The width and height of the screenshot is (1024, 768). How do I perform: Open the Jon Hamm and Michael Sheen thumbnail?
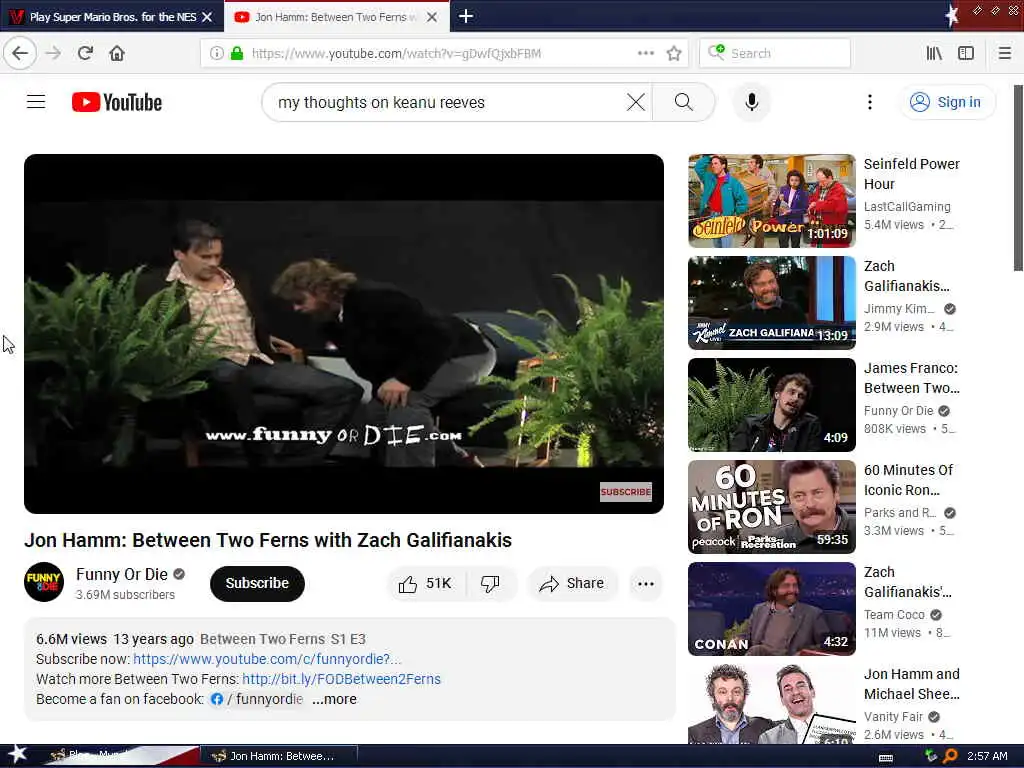(771, 703)
